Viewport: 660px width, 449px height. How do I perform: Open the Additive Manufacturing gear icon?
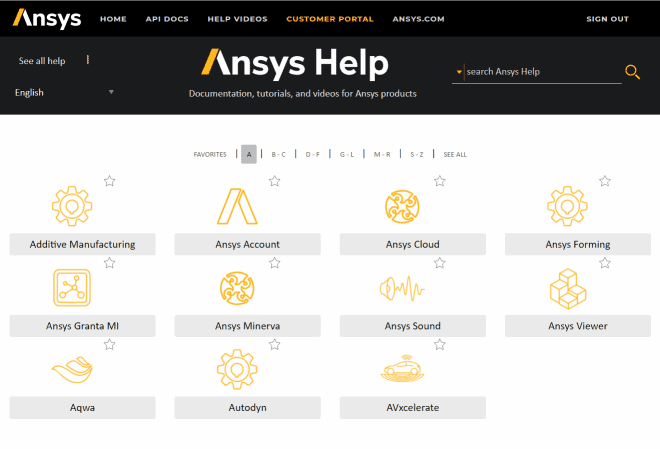pos(72,206)
